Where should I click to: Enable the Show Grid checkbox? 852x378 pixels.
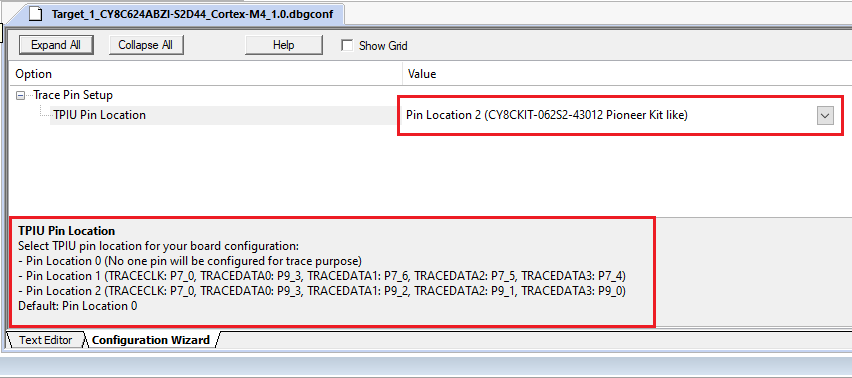pos(347,46)
